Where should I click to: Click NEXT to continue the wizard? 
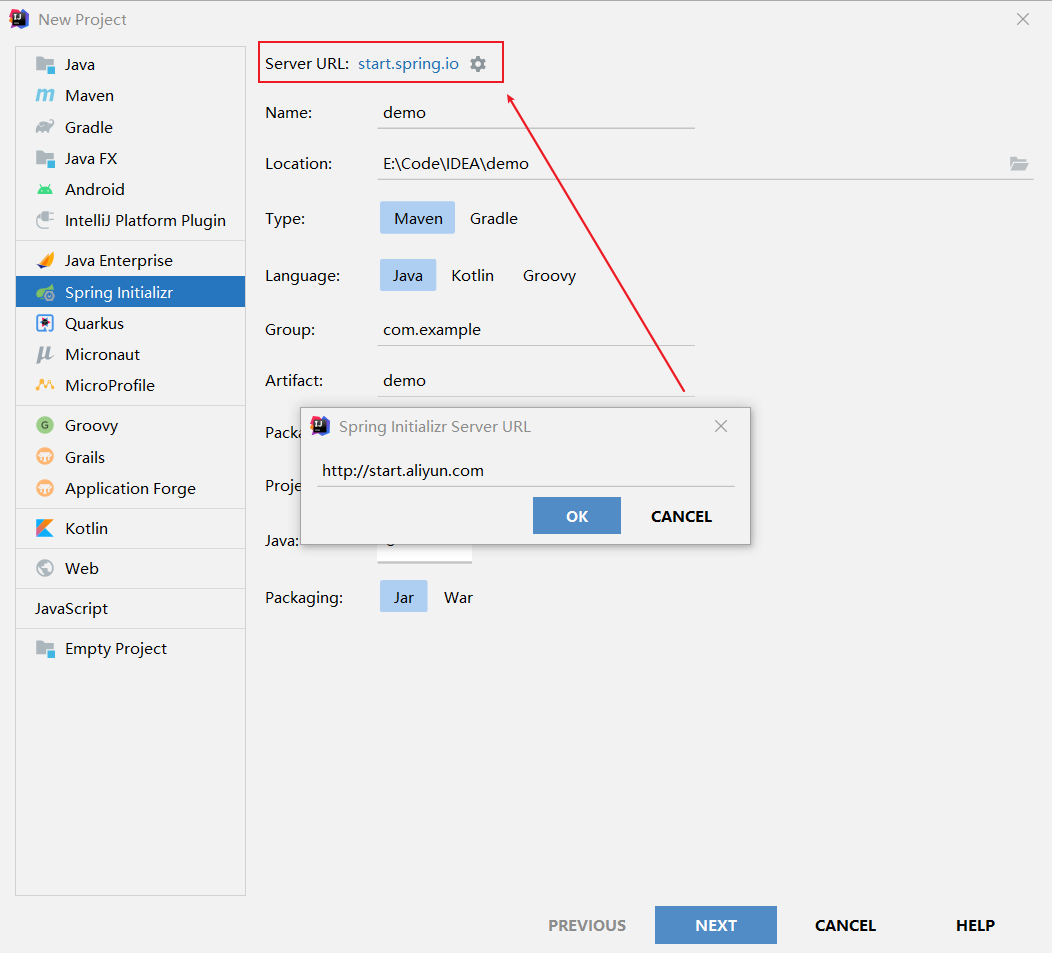click(x=716, y=925)
